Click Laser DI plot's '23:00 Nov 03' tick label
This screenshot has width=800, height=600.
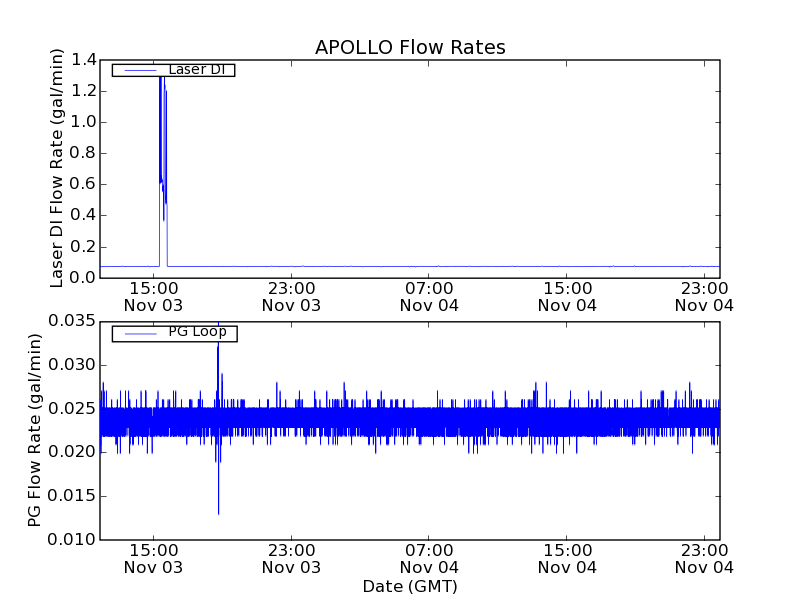point(291,297)
